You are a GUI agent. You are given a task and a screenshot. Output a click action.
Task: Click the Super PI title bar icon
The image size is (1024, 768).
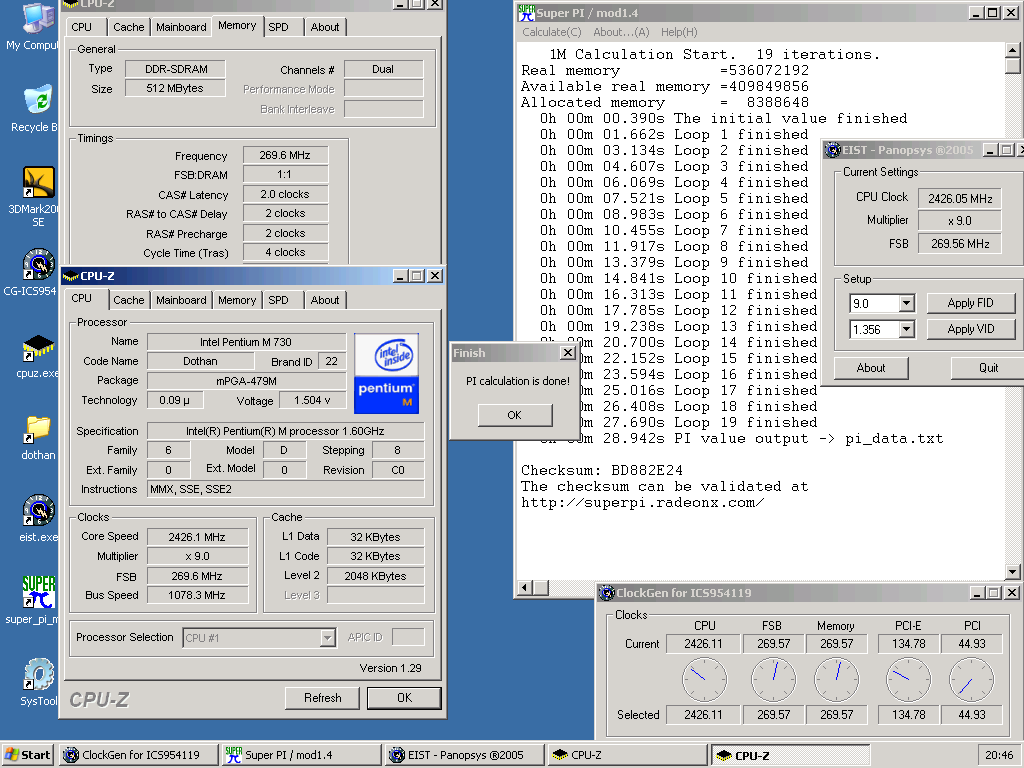click(x=526, y=12)
